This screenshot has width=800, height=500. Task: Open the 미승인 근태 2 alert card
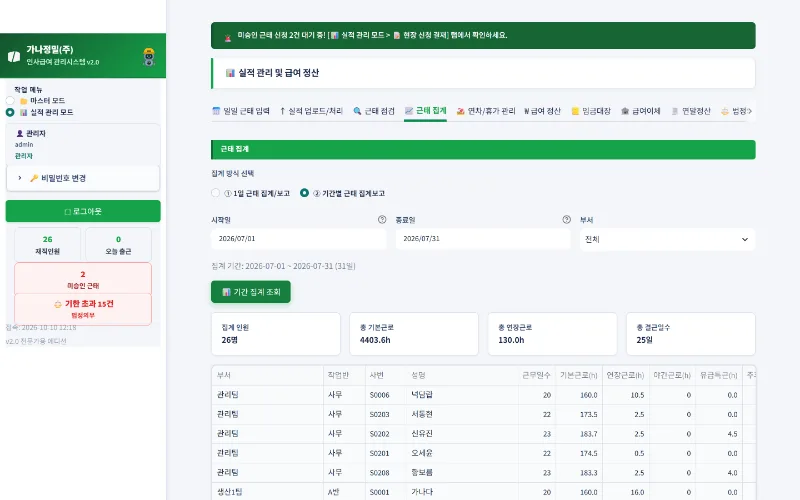click(x=83, y=279)
